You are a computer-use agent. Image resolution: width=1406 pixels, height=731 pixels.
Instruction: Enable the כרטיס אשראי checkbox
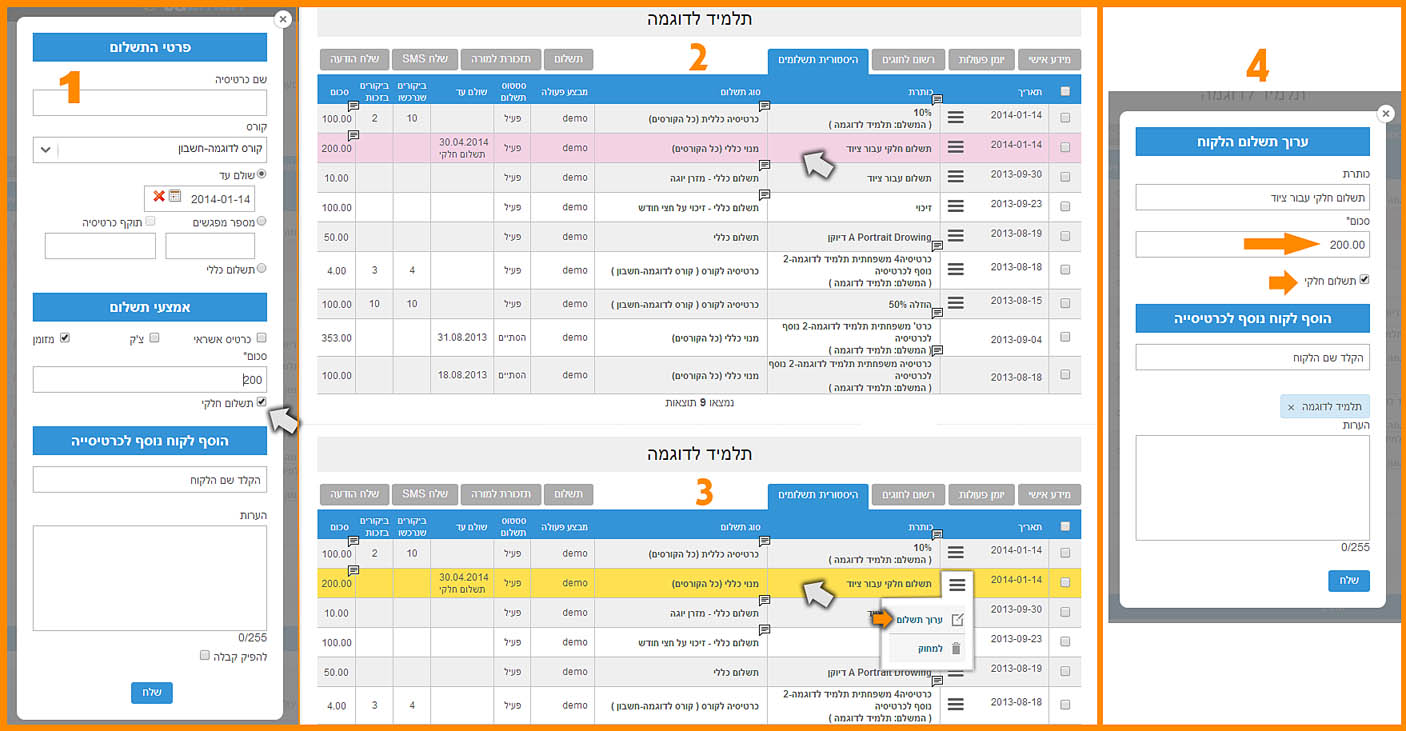(x=262, y=338)
